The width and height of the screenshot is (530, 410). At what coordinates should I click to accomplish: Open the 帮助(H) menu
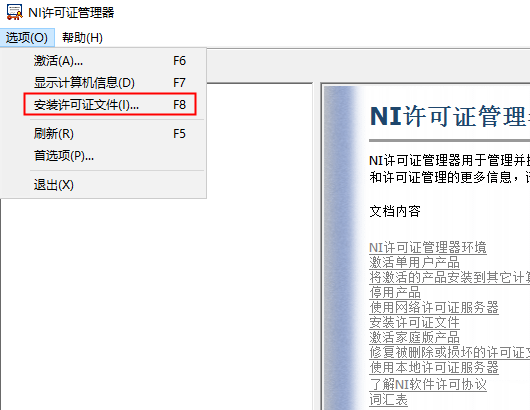tap(82, 38)
